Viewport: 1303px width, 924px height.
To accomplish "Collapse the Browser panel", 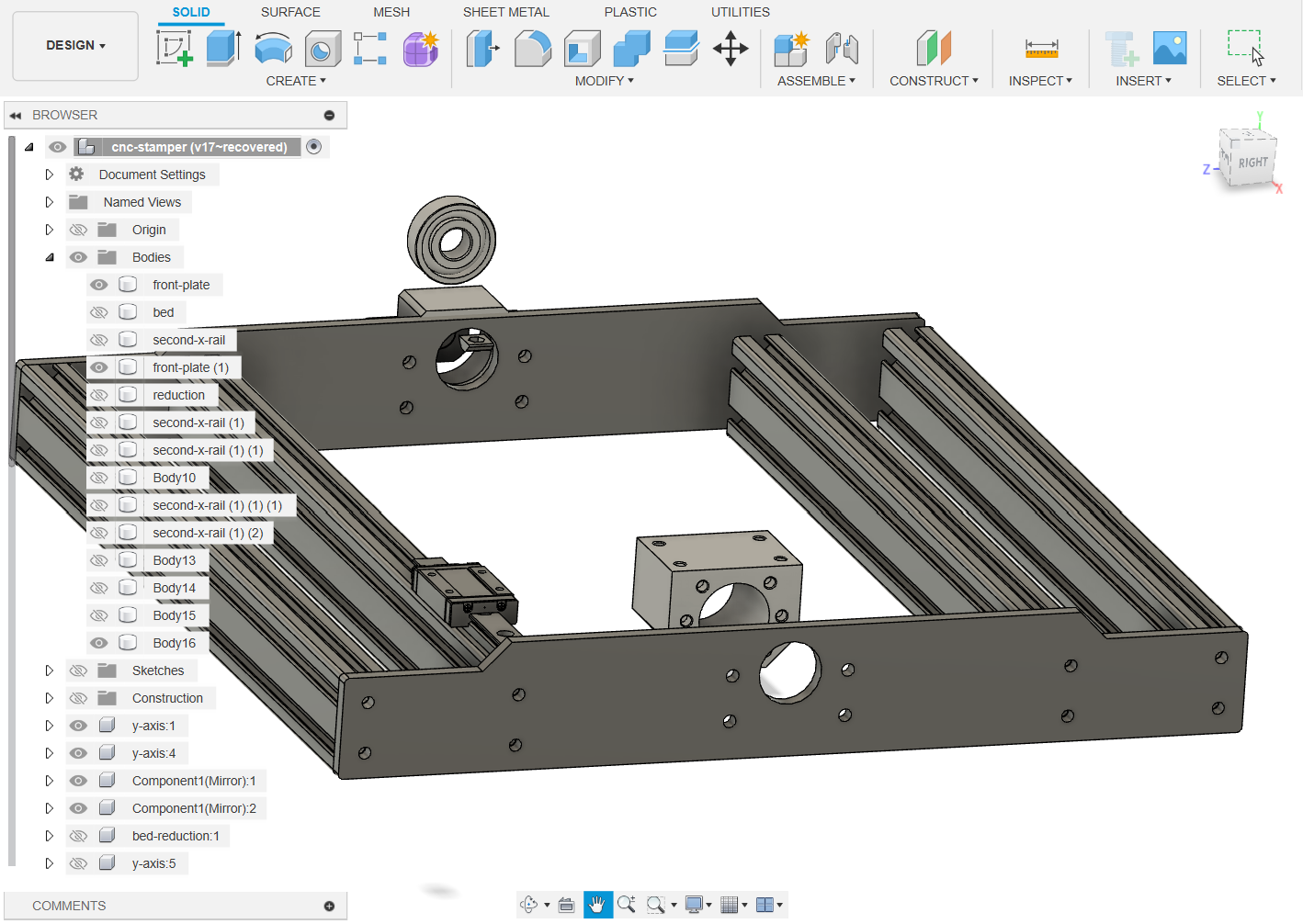I will tap(15, 114).
